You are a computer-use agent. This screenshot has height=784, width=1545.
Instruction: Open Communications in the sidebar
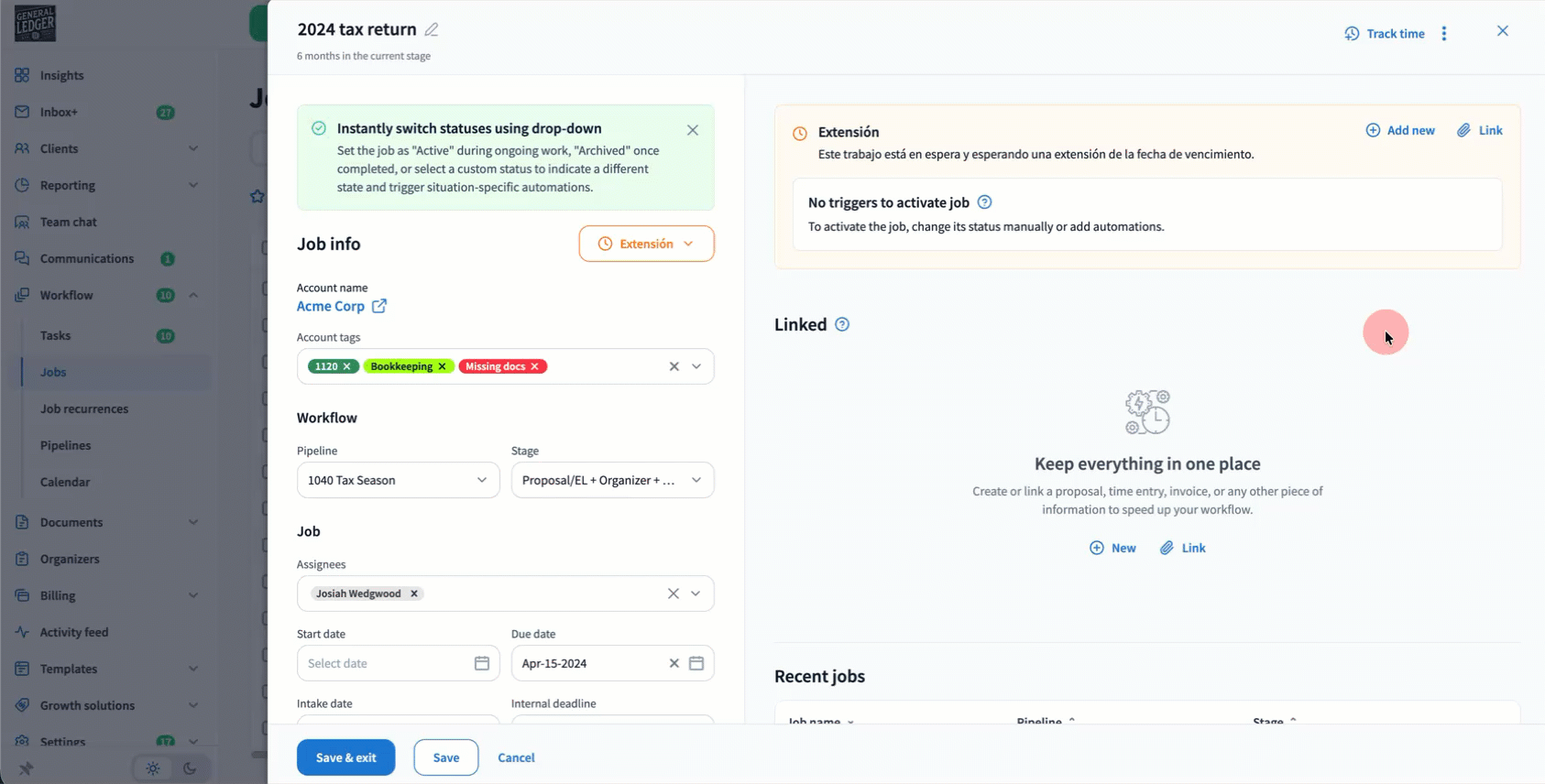point(87,258)
